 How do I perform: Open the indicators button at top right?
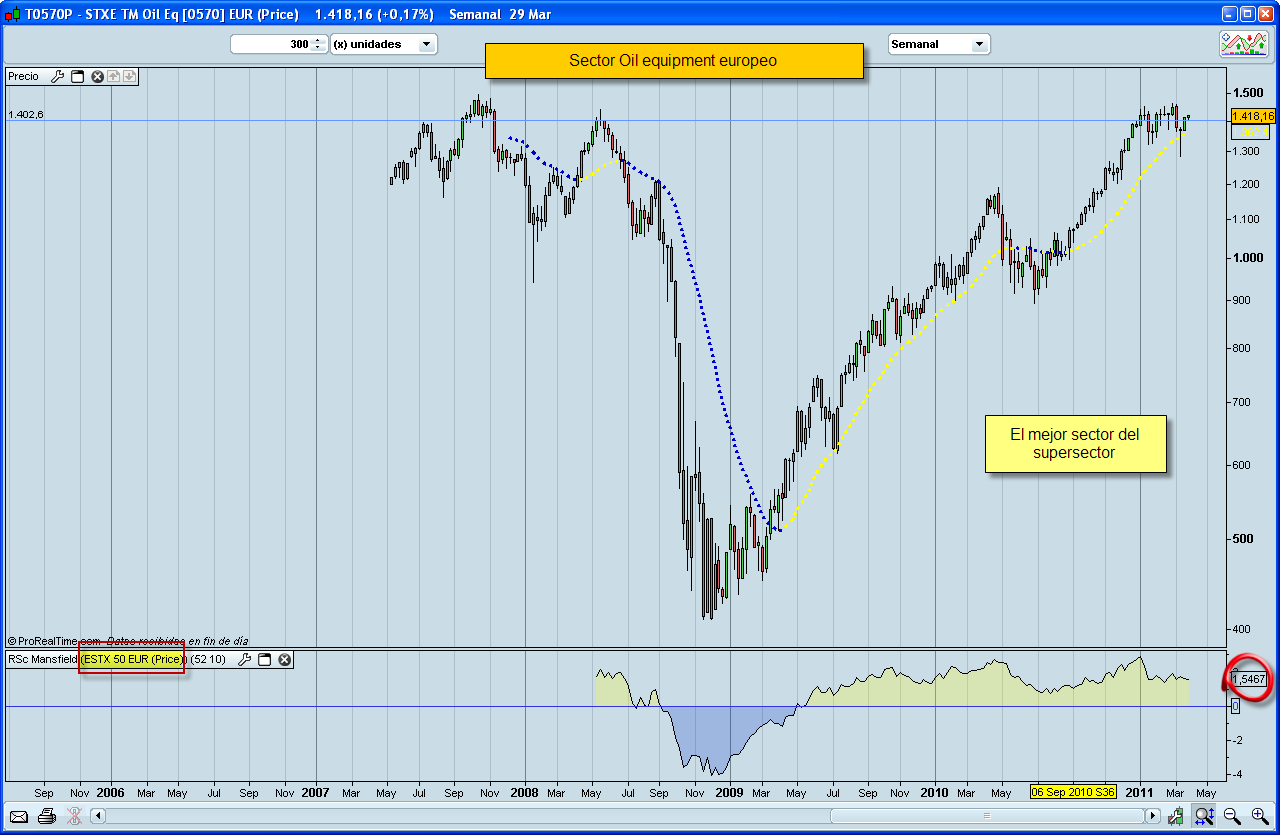coord(1243,44)
